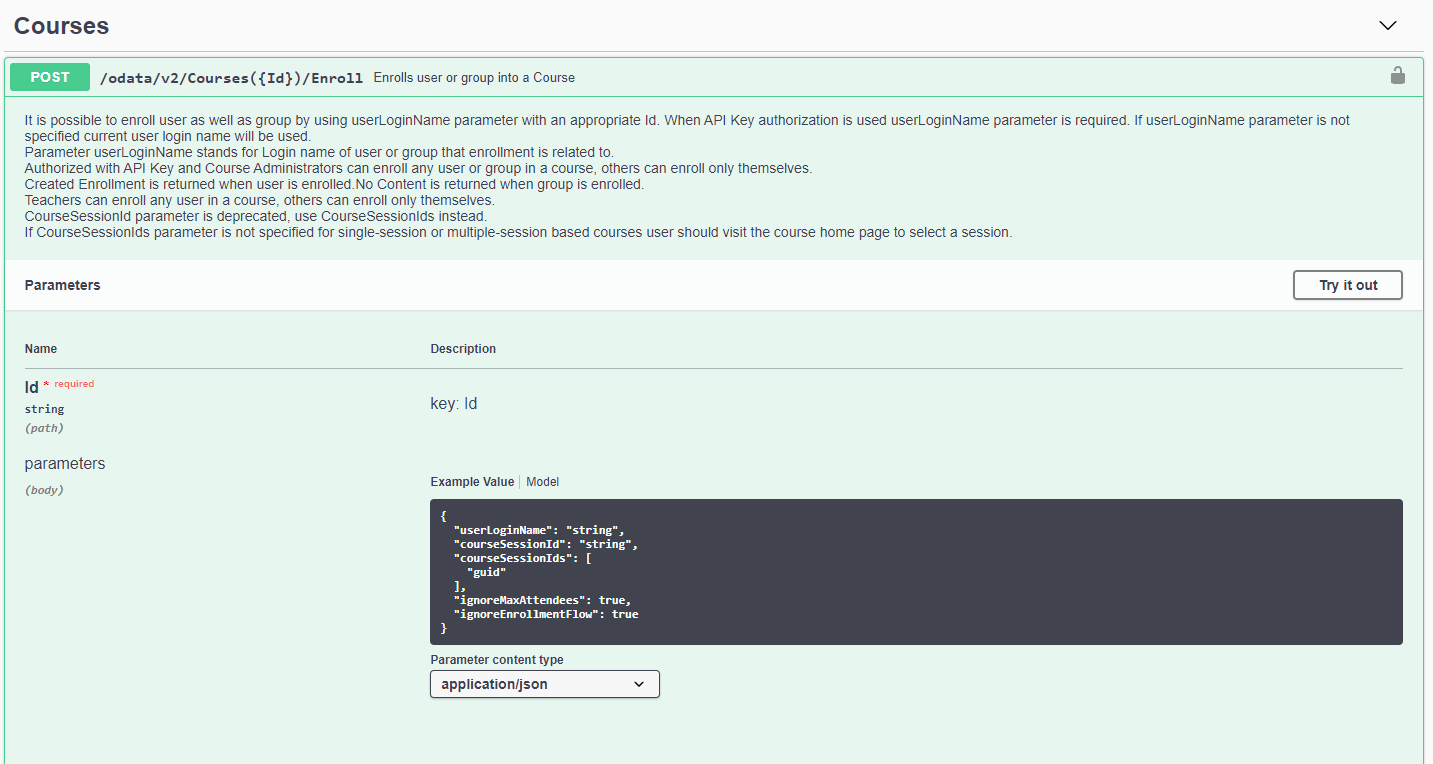The height and width of the screenshot is (764, 1433).
Task: Click the Courses section heading
Action: tap(62, 26)
